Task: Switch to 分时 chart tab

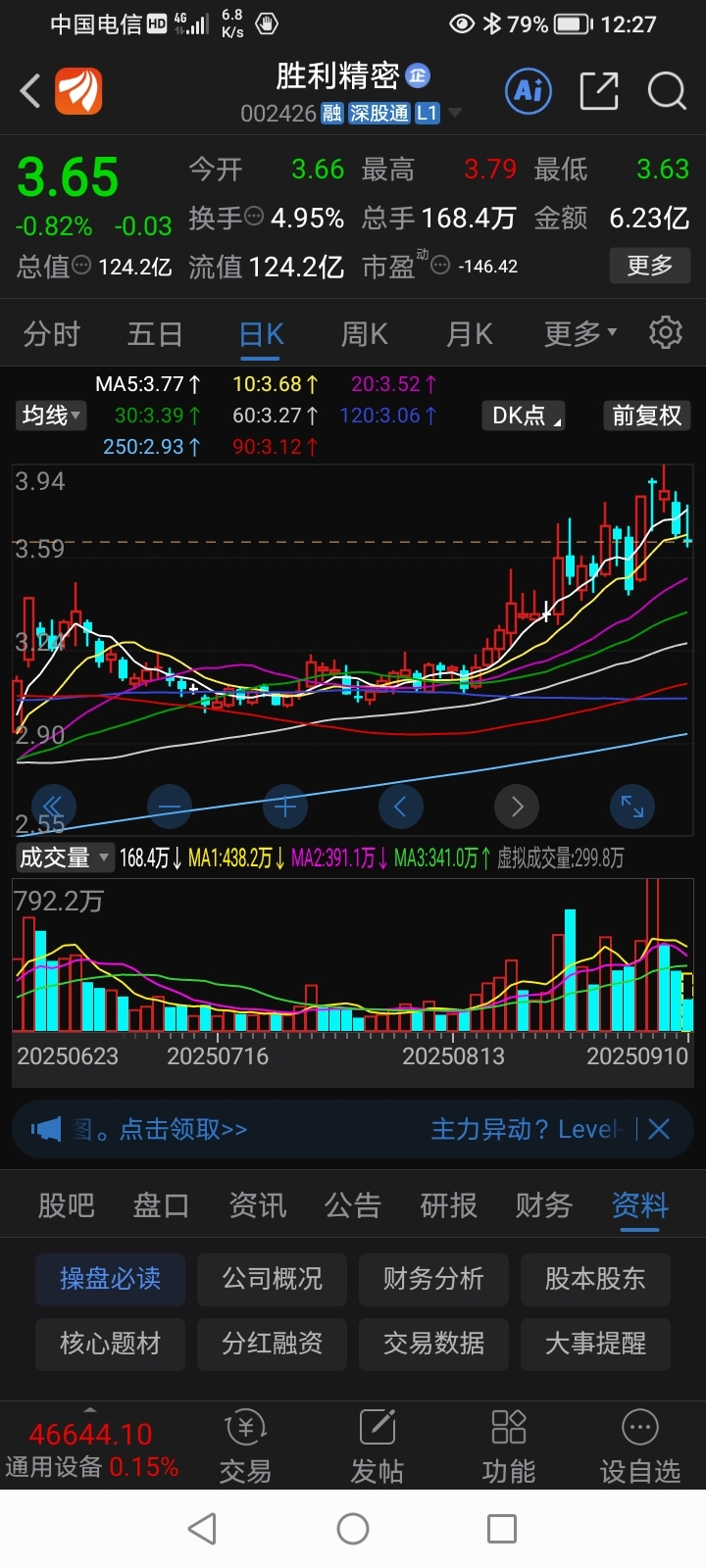Action: coord(51,334)
